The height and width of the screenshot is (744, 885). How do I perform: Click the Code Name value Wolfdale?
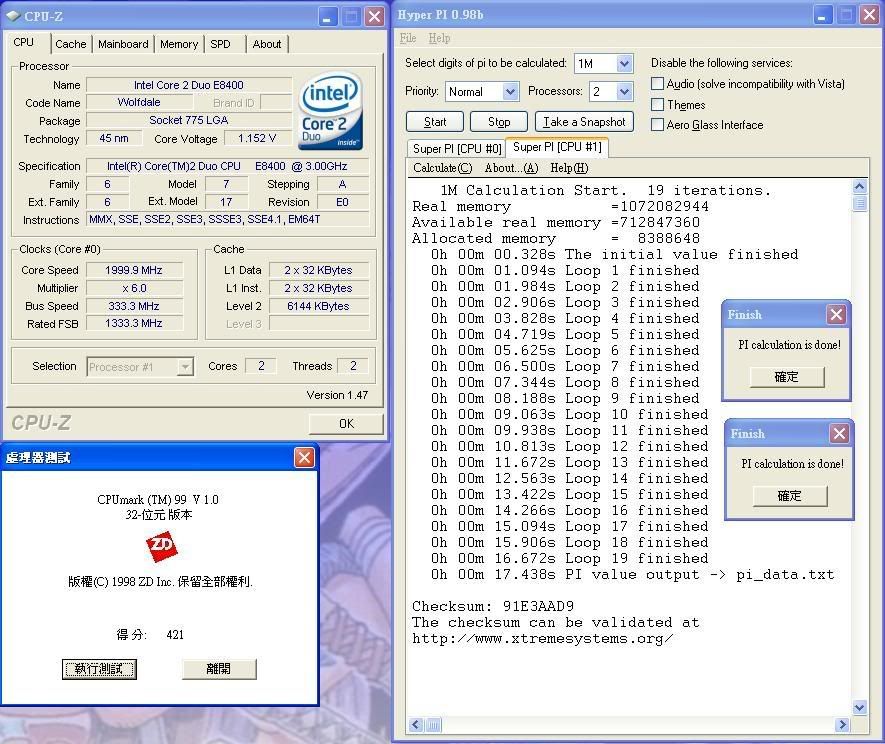(x=139, y=102)
